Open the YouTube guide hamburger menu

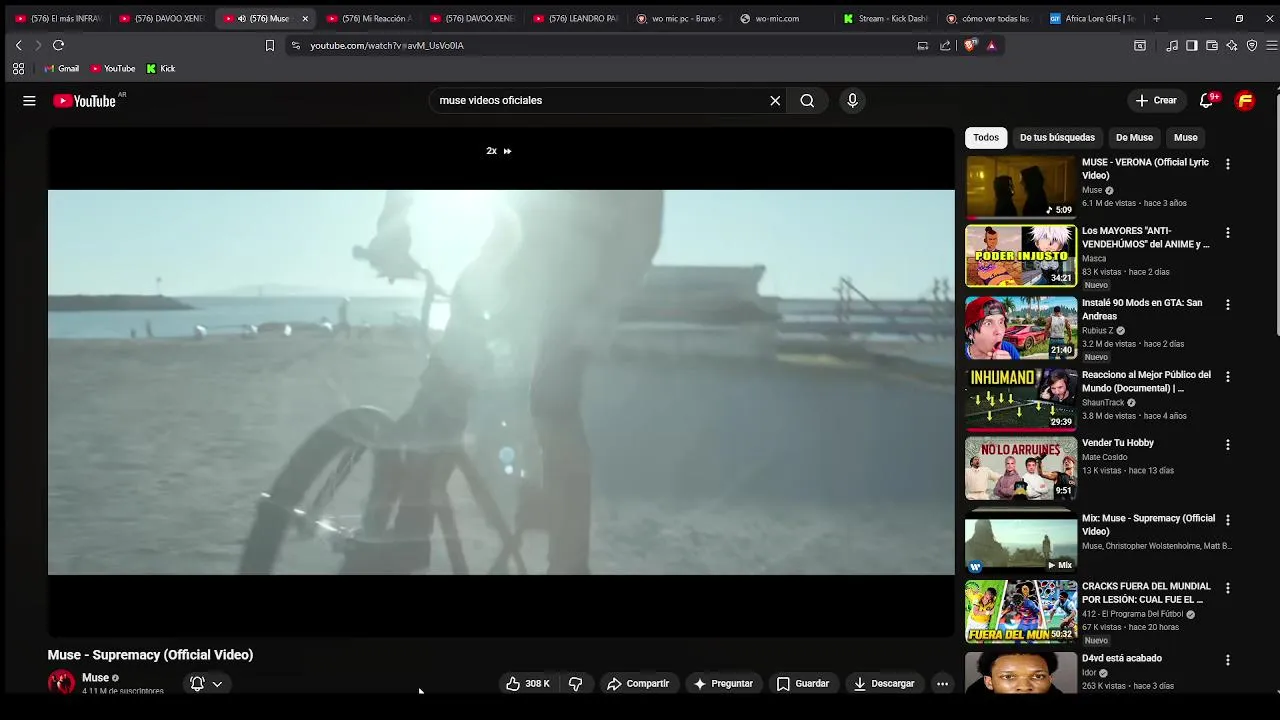click(29, 100)
